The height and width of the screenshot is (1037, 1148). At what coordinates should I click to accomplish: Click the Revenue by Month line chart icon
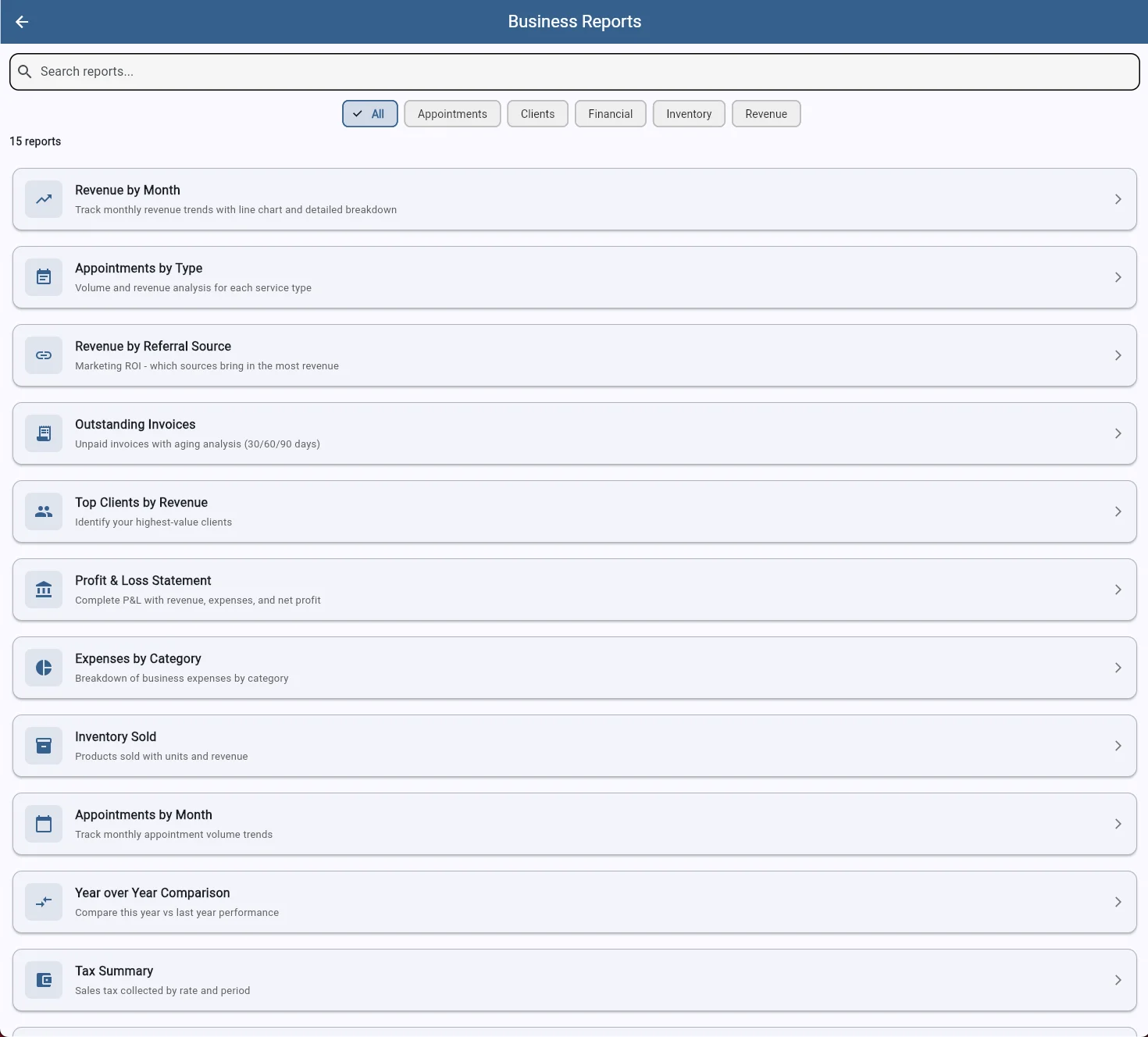[x=43, y=199]
